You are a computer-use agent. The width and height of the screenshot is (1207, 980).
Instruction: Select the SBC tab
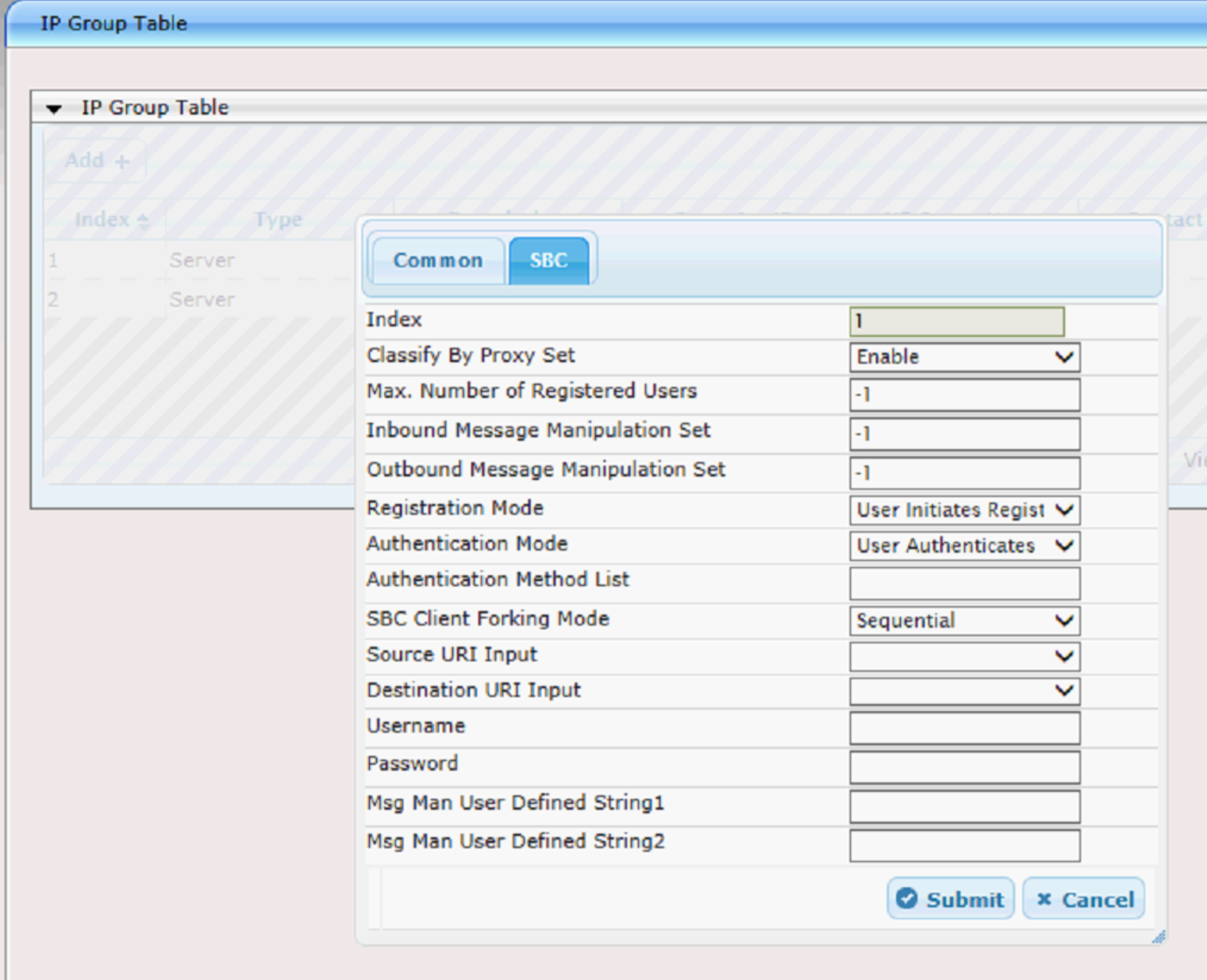tap(549, 259)
